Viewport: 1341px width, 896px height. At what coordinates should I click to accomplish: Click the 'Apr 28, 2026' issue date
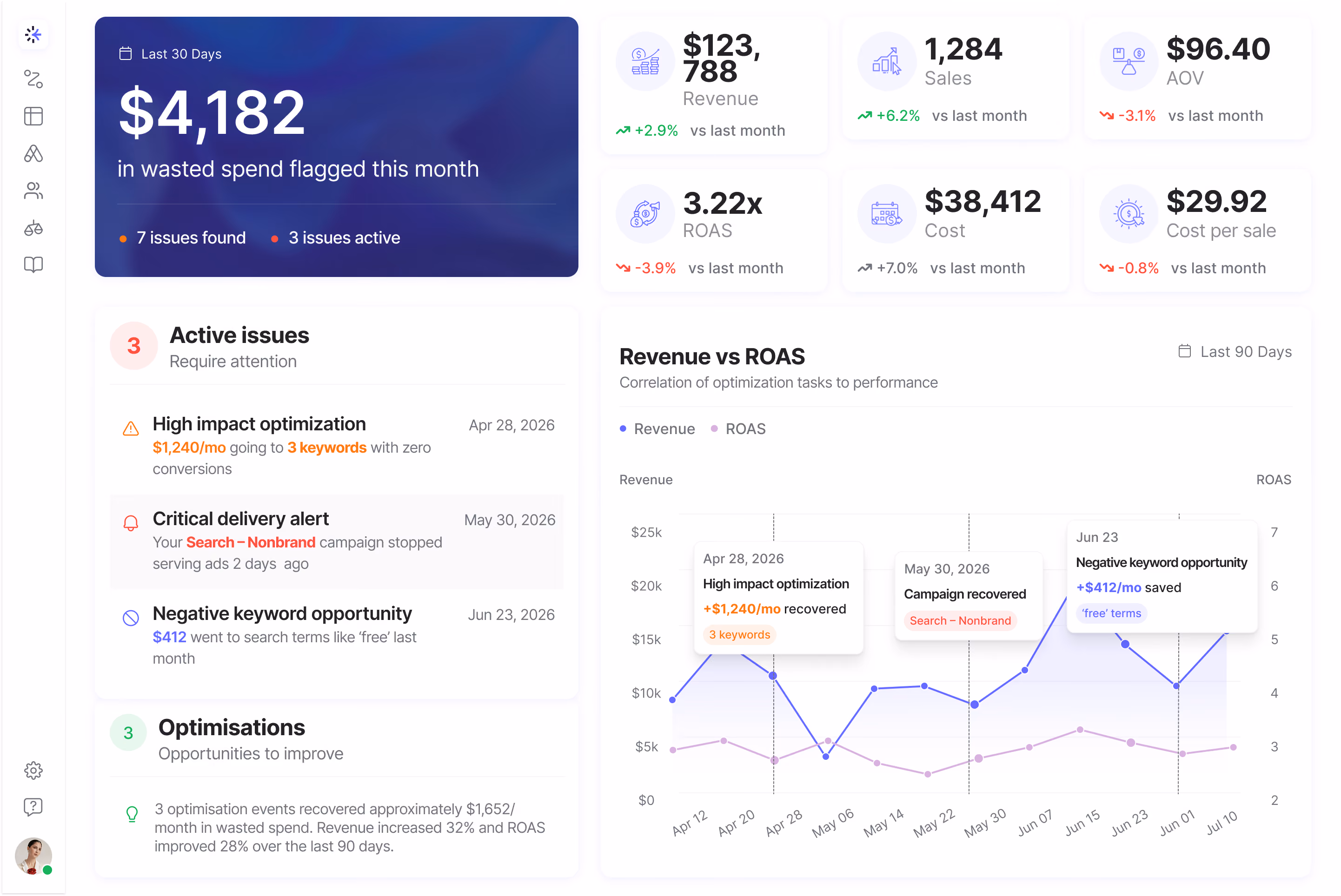coord(511,425)
